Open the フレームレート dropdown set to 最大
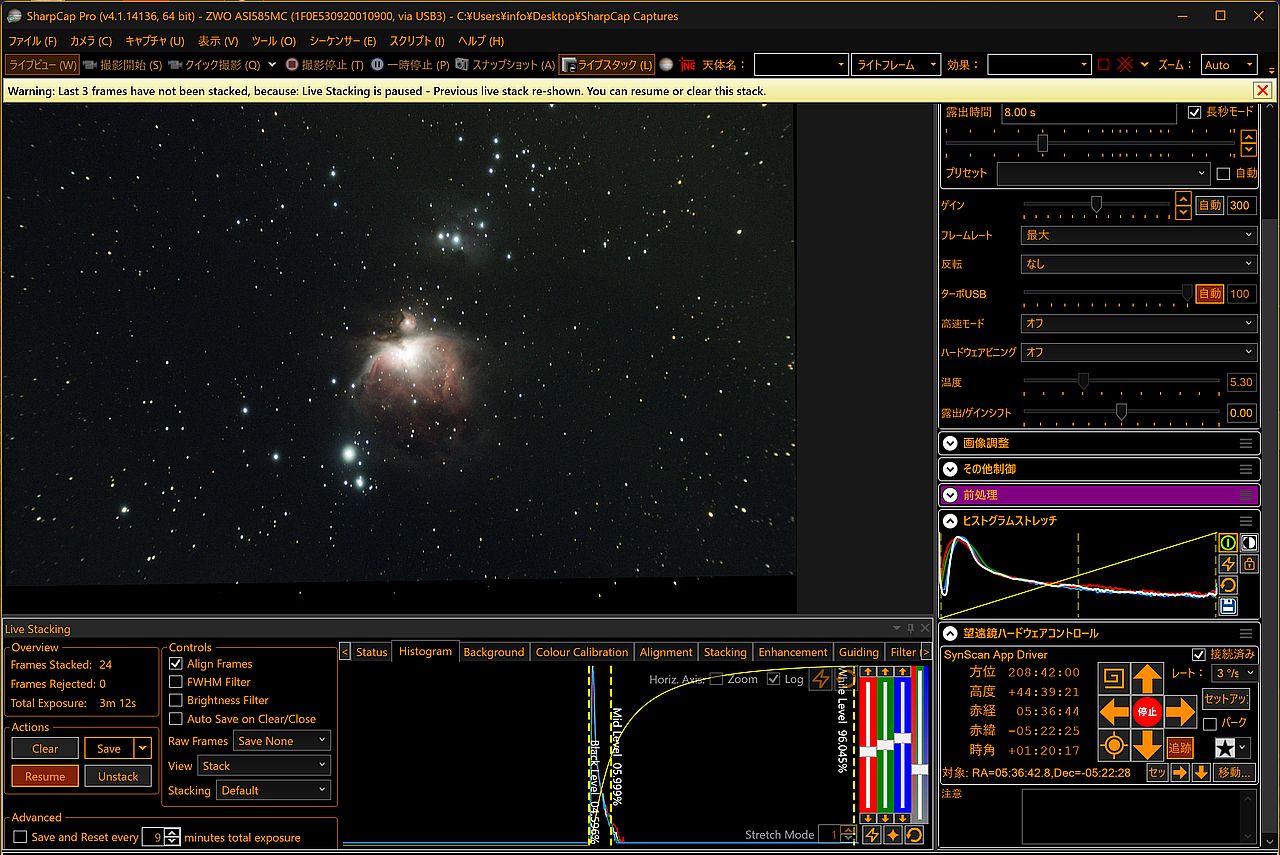 click(x=1138, y=235)
